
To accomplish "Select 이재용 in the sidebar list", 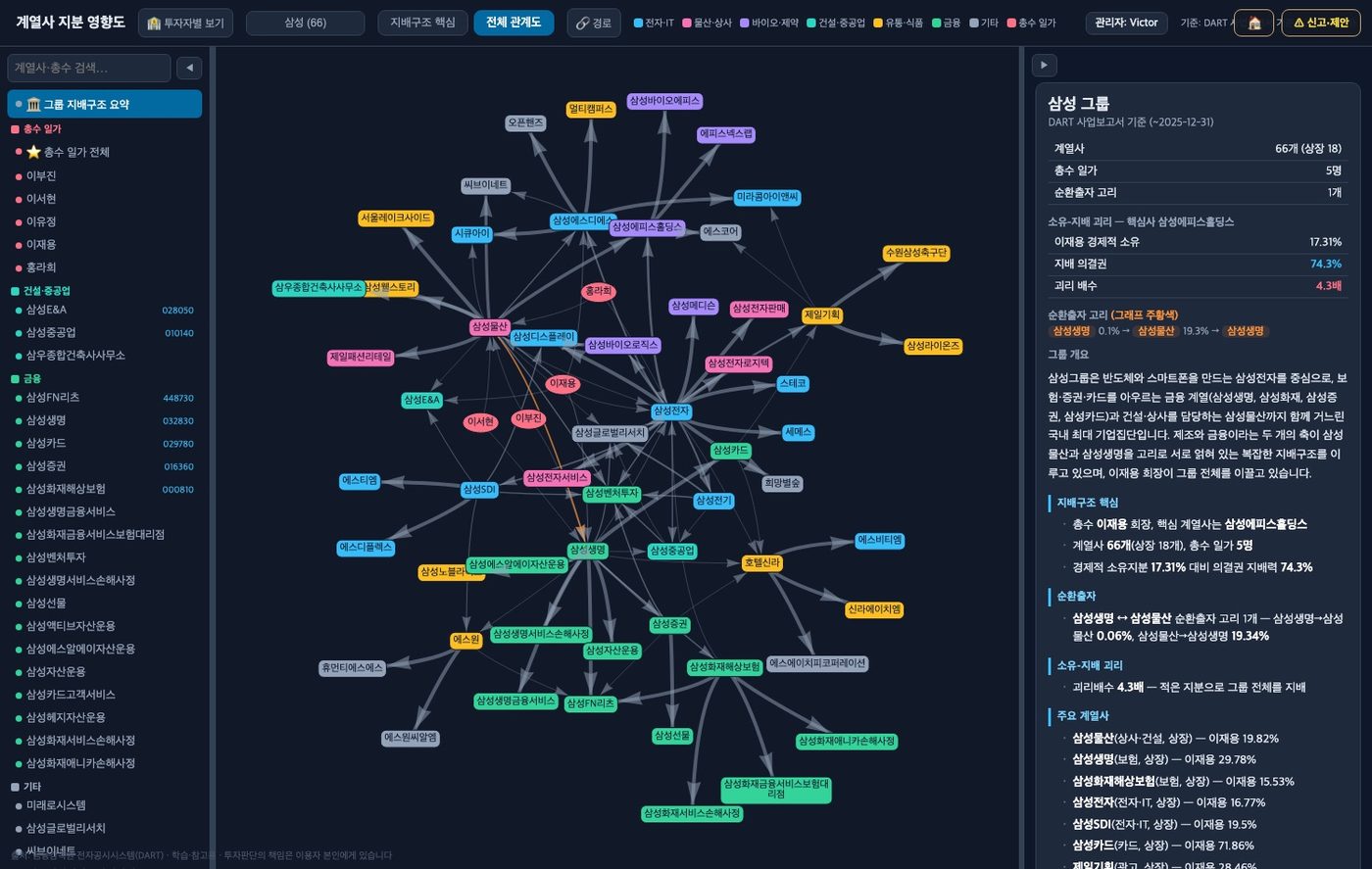I will (105, 245).
